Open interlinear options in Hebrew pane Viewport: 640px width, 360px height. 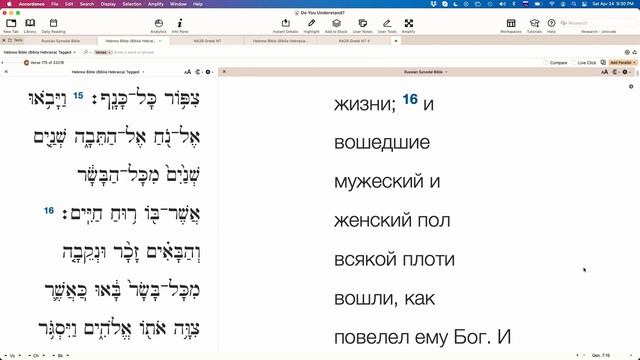coord(198,72)
